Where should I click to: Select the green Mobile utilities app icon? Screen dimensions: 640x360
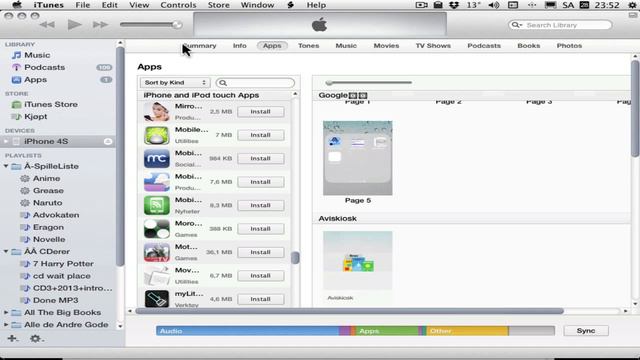click(157, 135)
